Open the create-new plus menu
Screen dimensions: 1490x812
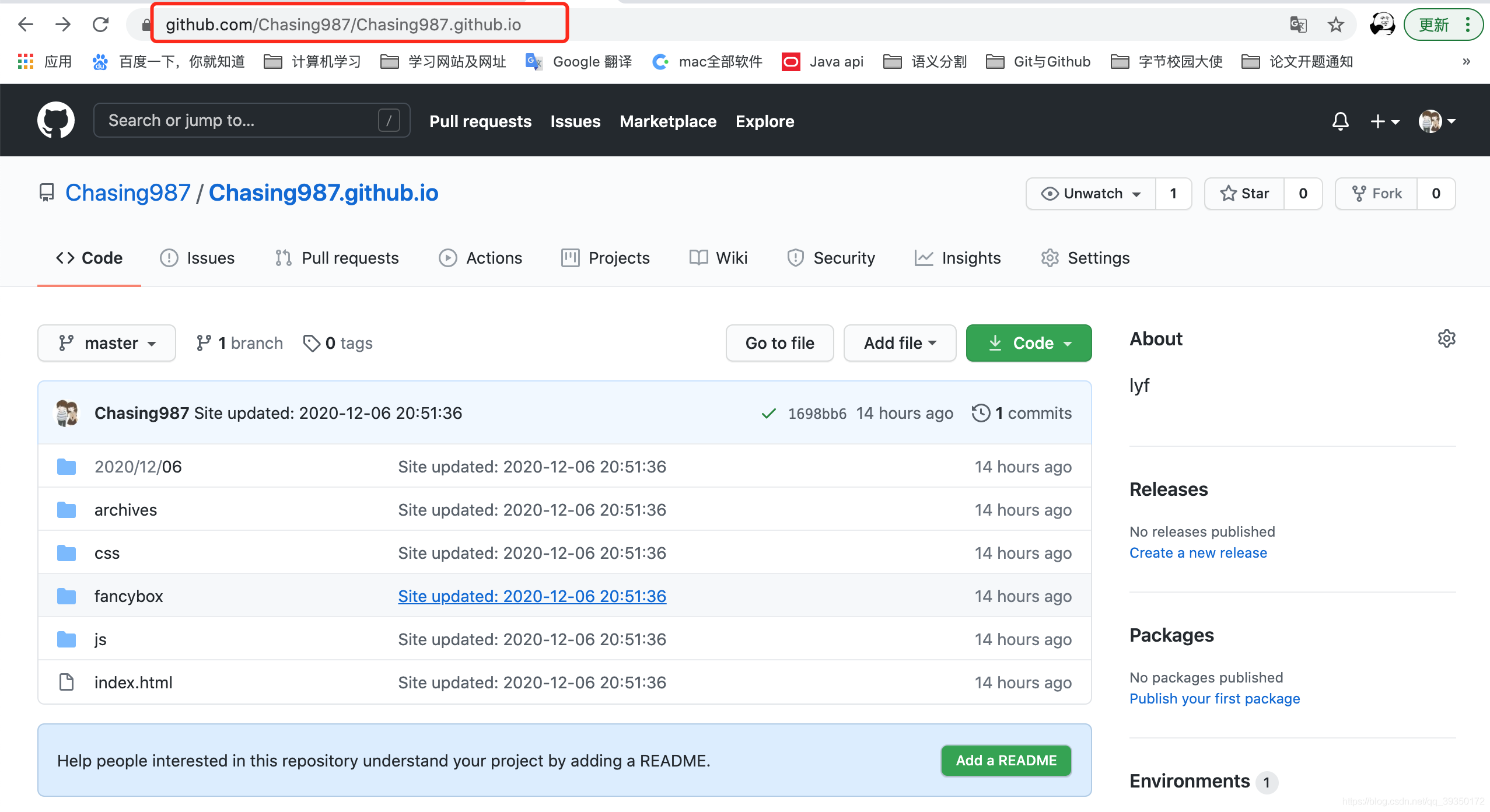(x=1384, y=121)
